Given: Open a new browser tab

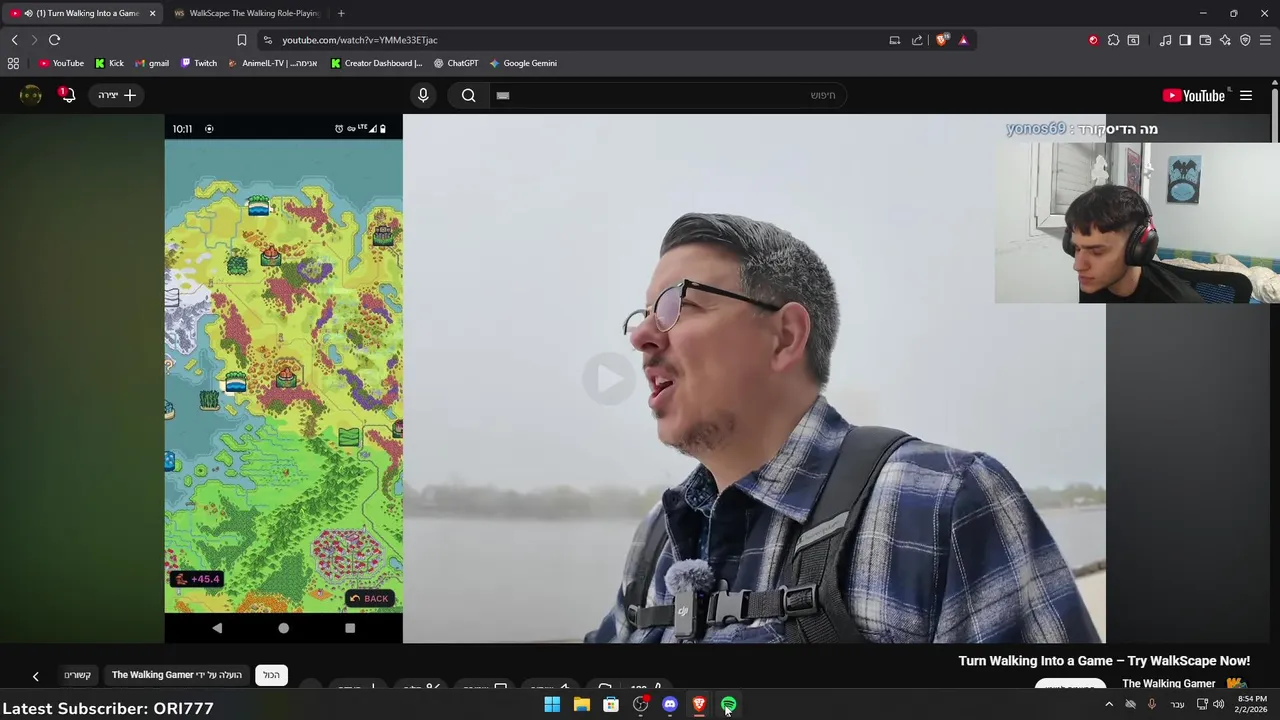Looking at the screenshot, I should (341, 13).
